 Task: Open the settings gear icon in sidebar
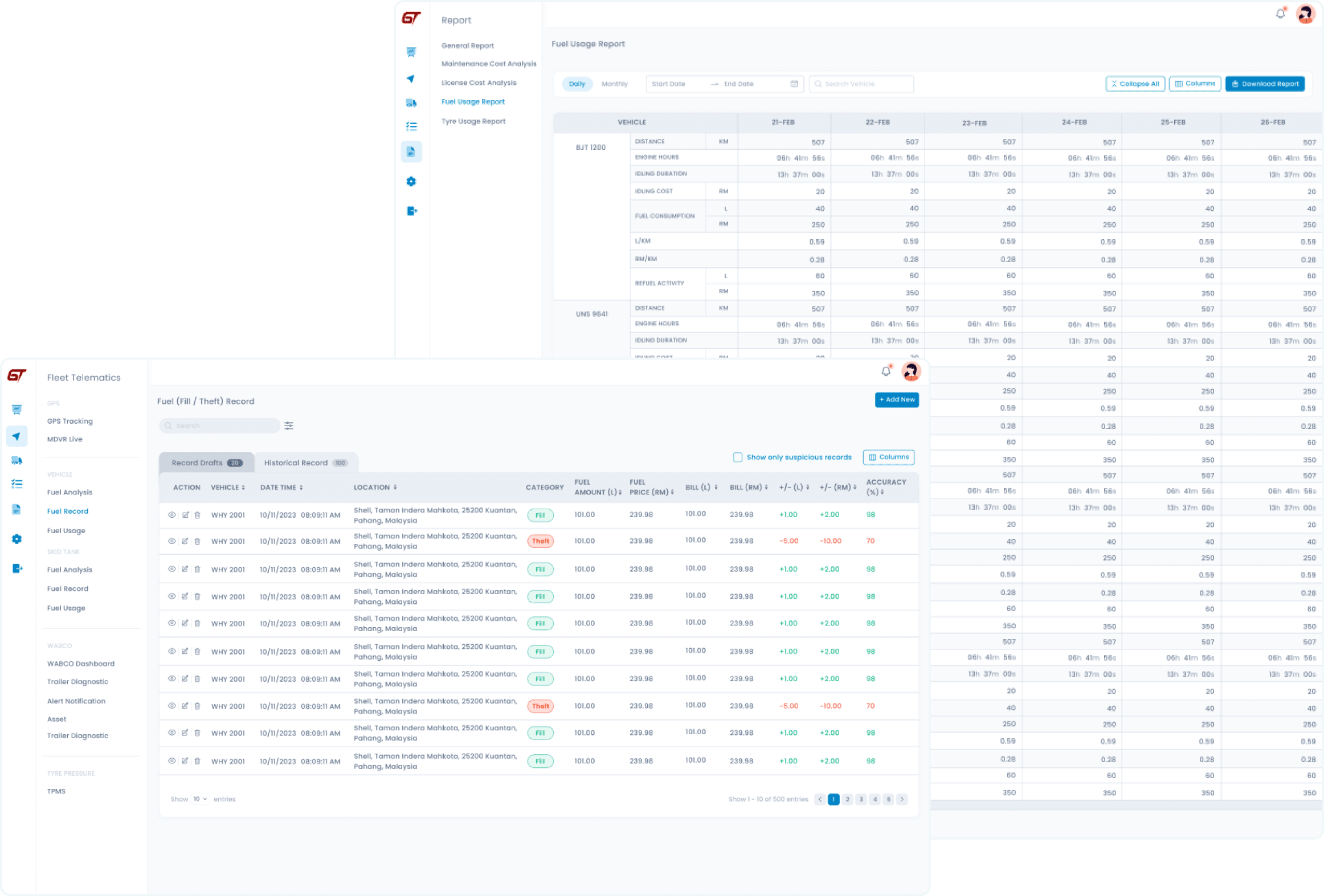coord(17,539)
